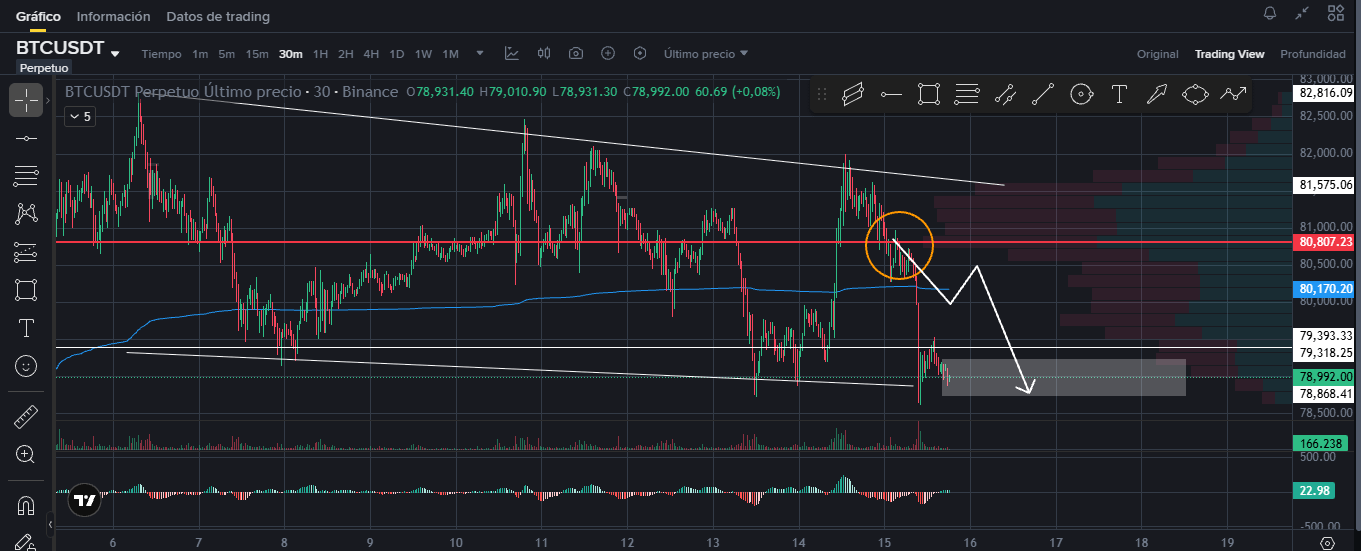Open chart settings hexagon icon

pos(640,53)
